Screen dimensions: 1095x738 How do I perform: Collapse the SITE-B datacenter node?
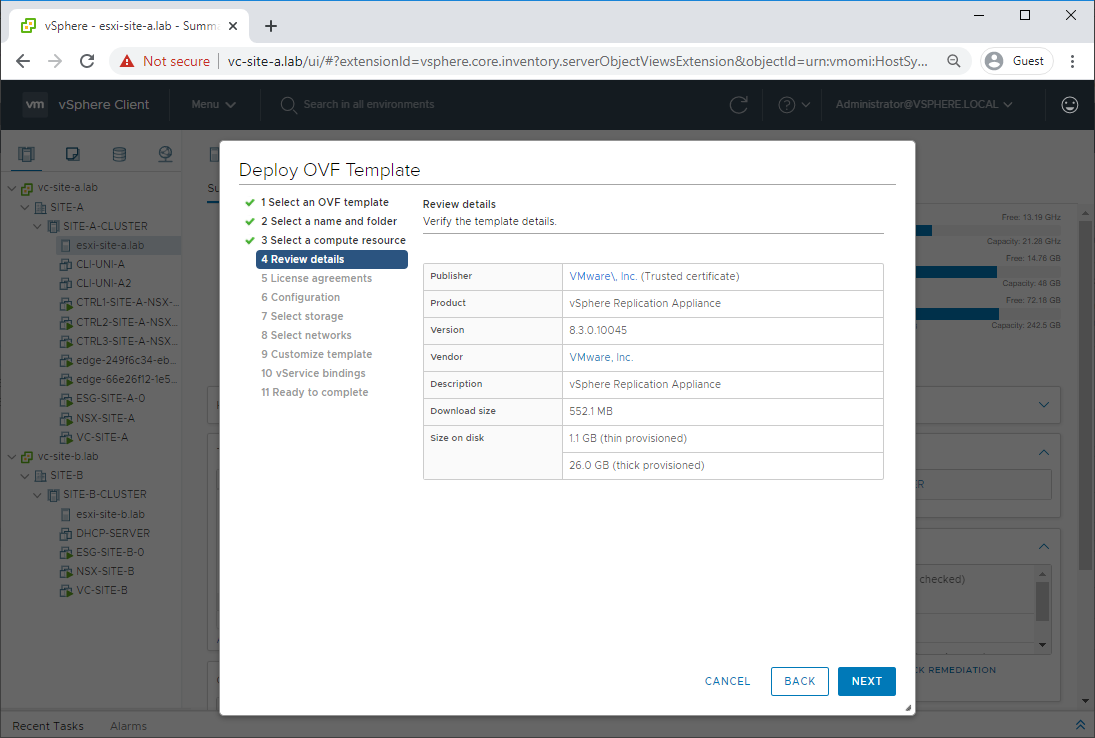(25, 475)
